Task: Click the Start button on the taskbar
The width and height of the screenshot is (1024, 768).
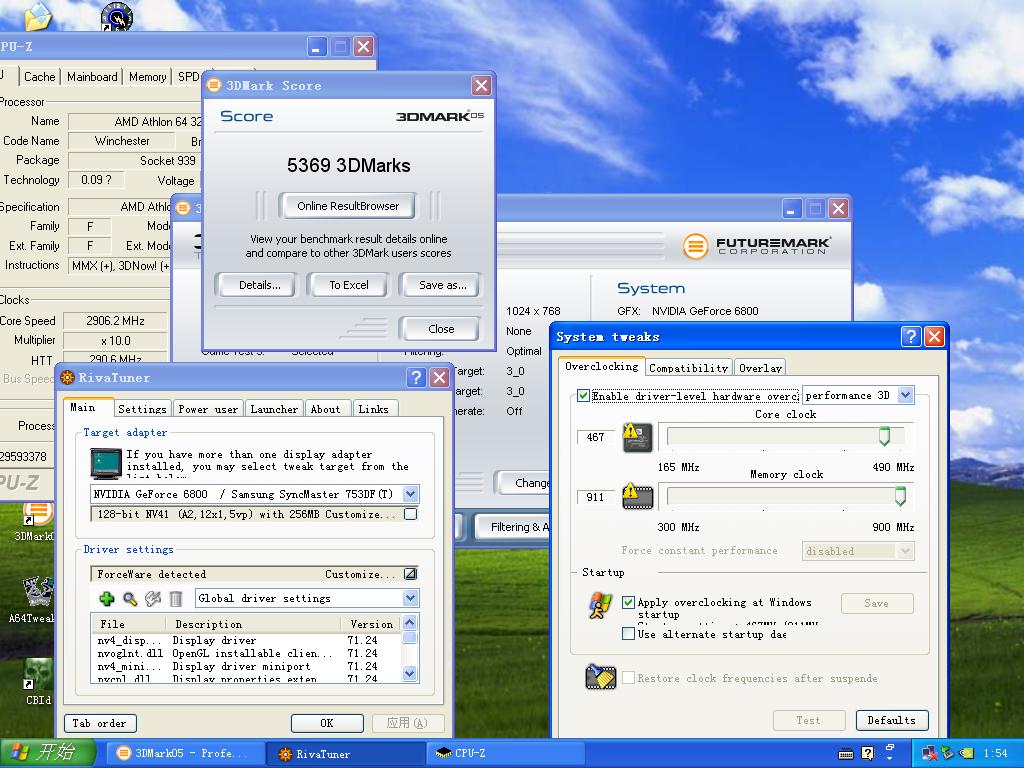Action: point(48,753)
